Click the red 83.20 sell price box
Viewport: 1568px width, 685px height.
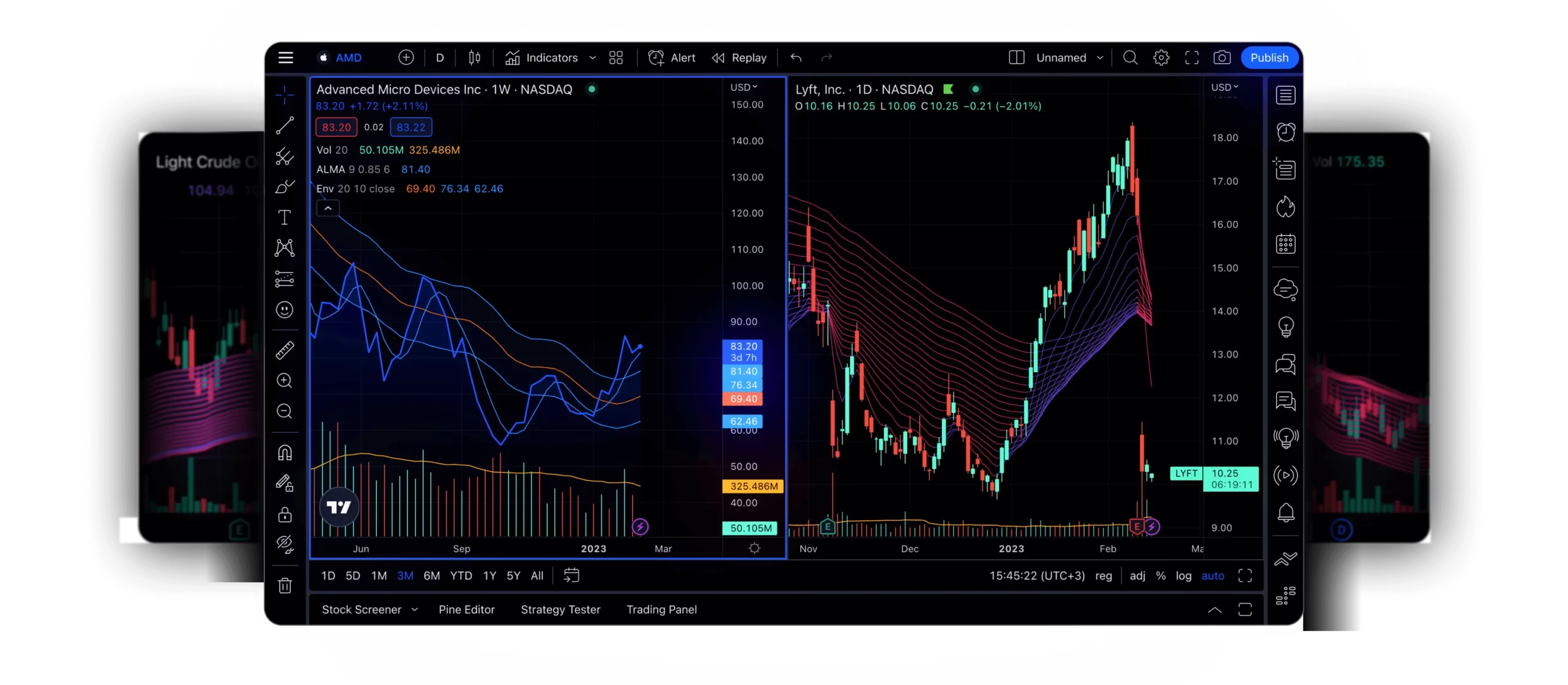(336, 127)
